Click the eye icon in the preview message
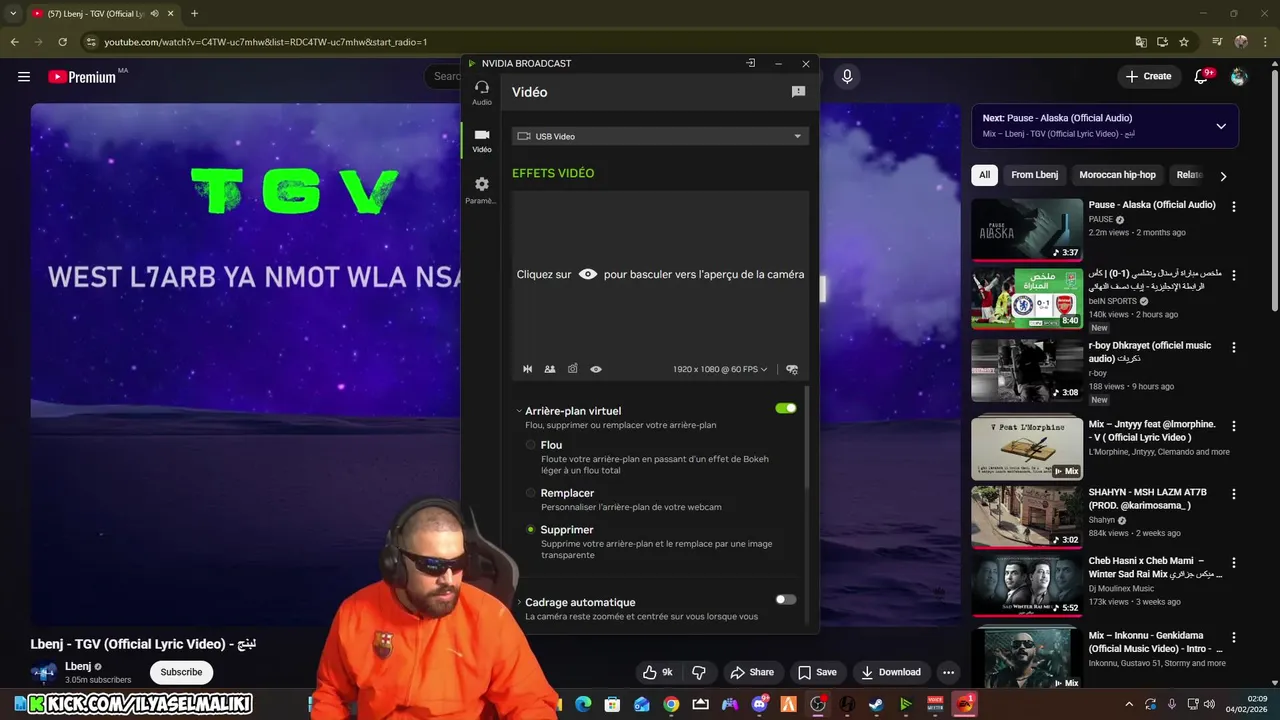 (588, 274)
